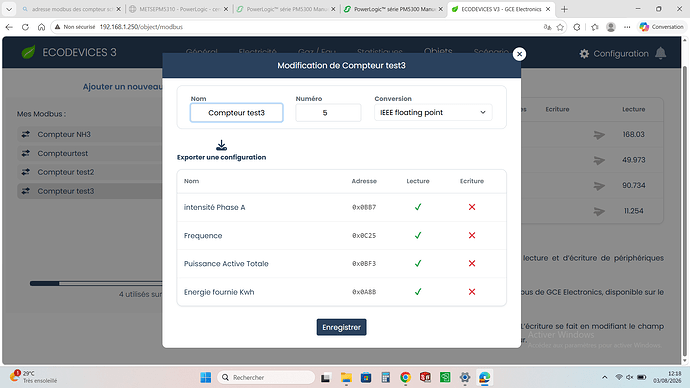Screen dimensions: 690x388
Task: Select the ECODEVICES V3 - GCE Electronics tab
Action: point(501,9)
